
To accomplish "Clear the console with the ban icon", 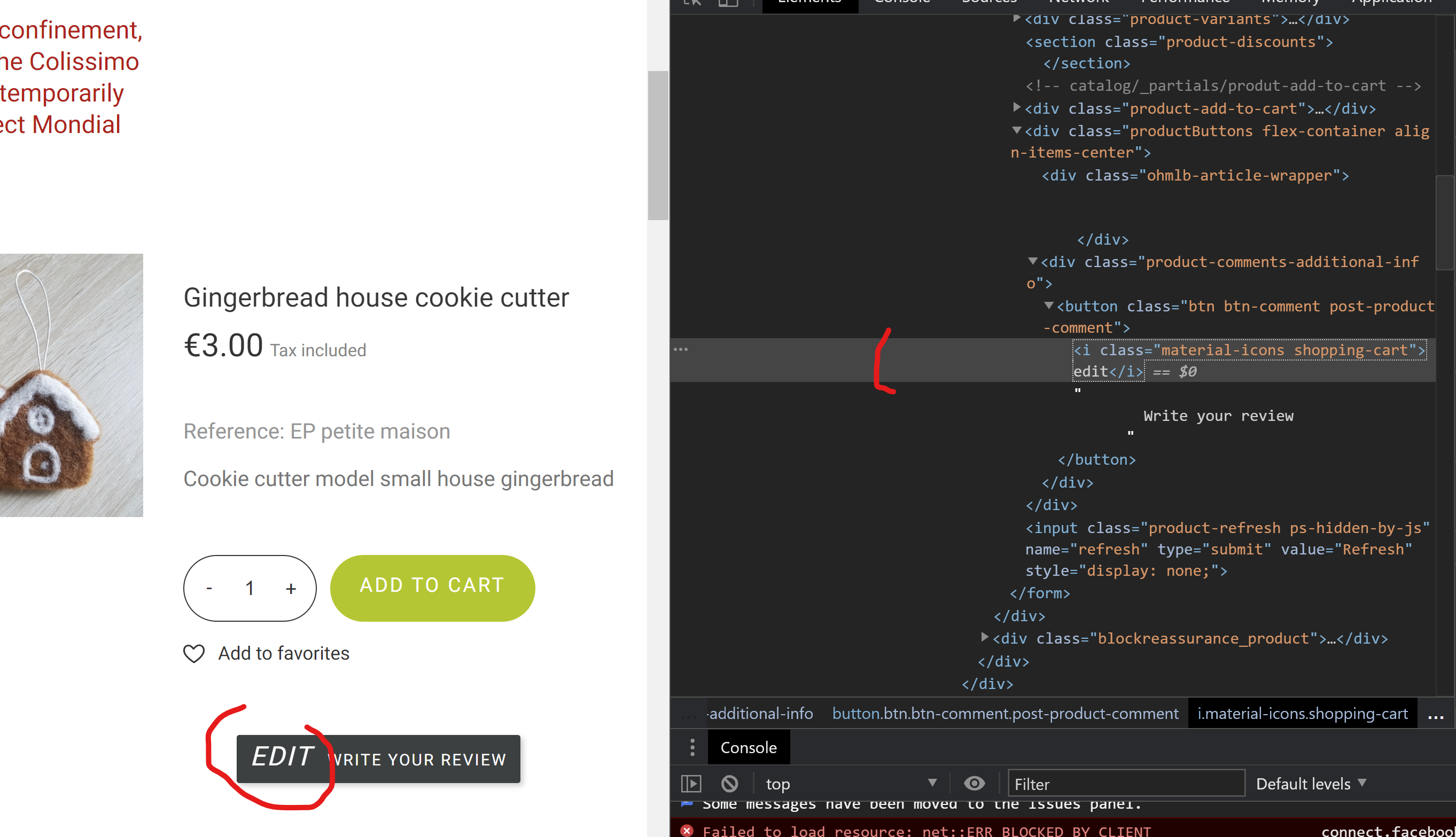I will pyautogui.click(x=729, y=784).
